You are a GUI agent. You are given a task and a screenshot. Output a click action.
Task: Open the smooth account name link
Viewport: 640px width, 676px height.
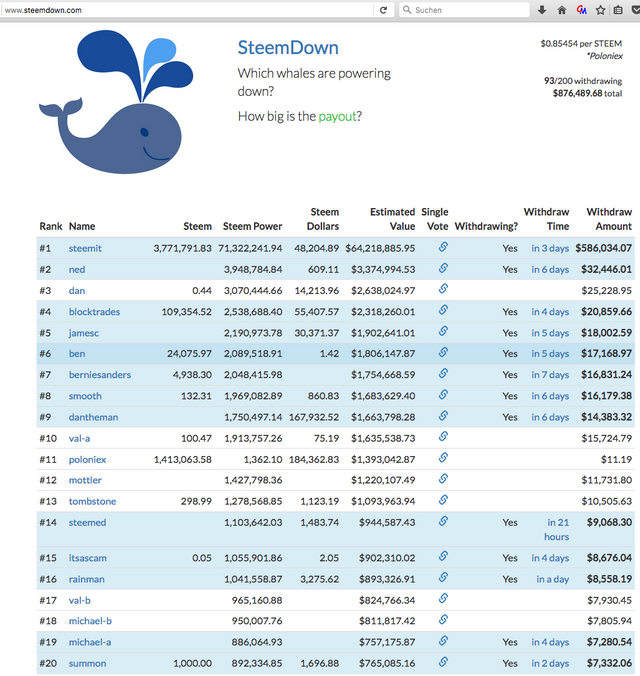(x=85, y=396)
